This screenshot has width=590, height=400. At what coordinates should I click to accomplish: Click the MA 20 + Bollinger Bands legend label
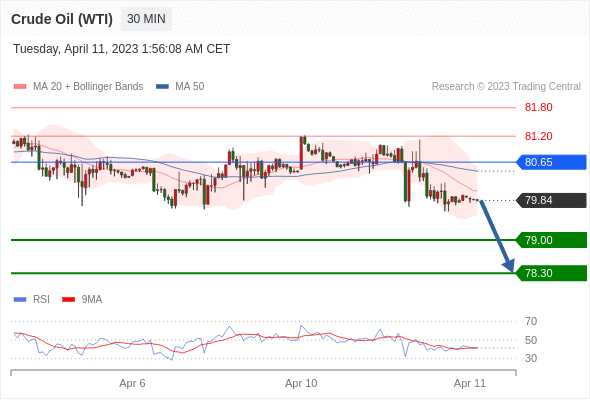point(88,87)
